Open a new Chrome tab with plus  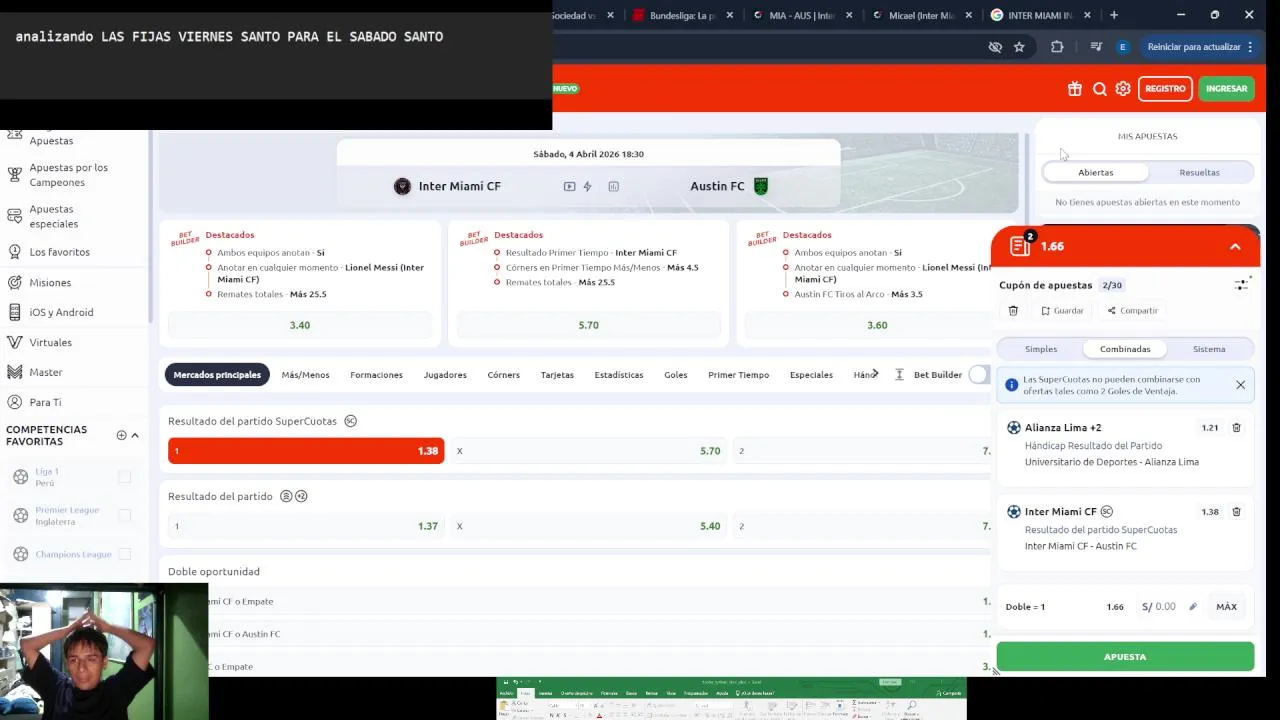[x=1114, y=15]
